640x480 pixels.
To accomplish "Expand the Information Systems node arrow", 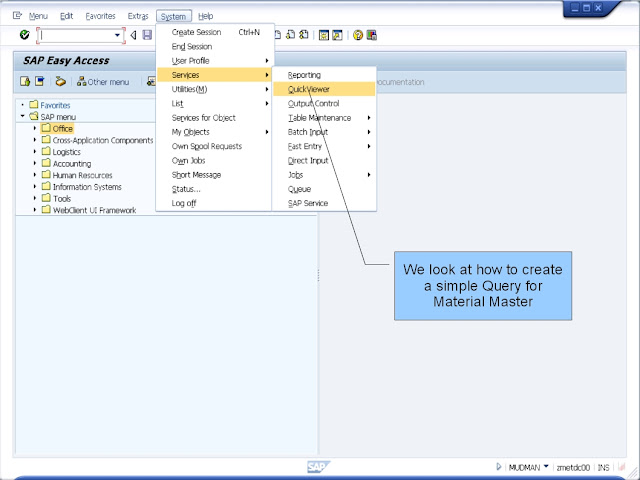I will tap(35, 187).
